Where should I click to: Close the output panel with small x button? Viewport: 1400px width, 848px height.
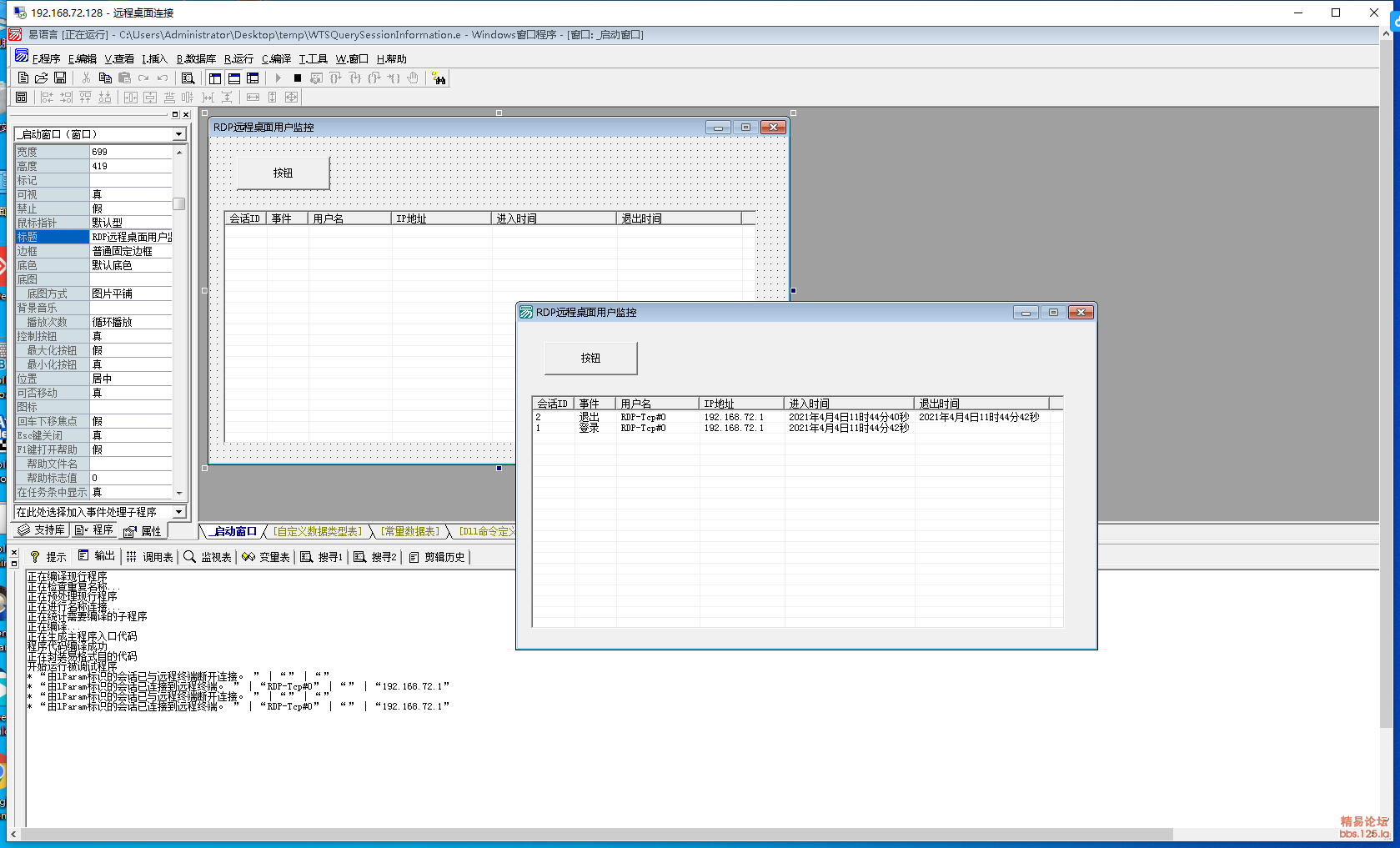[x=13, y=552]
